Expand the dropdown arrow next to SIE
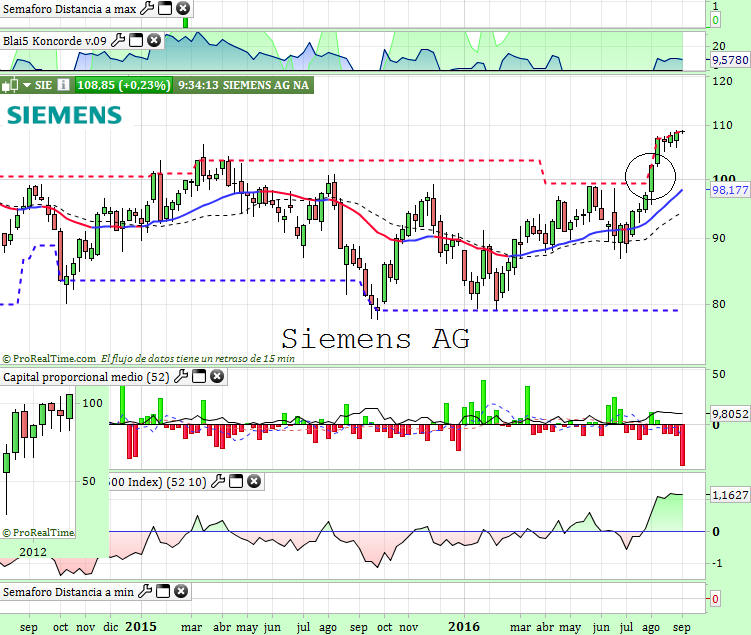 (x=27, y=86)
